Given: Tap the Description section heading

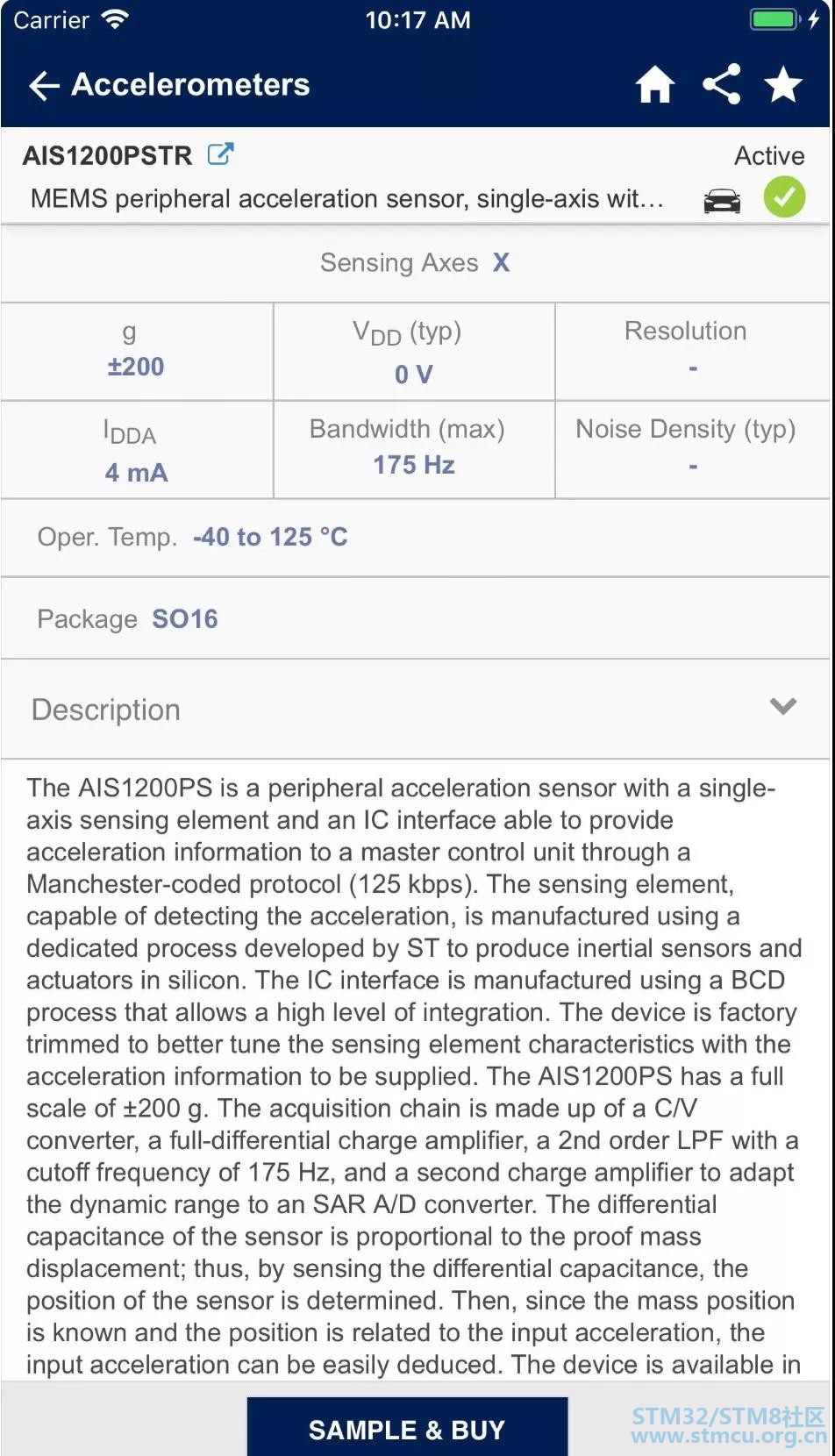Looking at the screenshot, I should [106, 710].
